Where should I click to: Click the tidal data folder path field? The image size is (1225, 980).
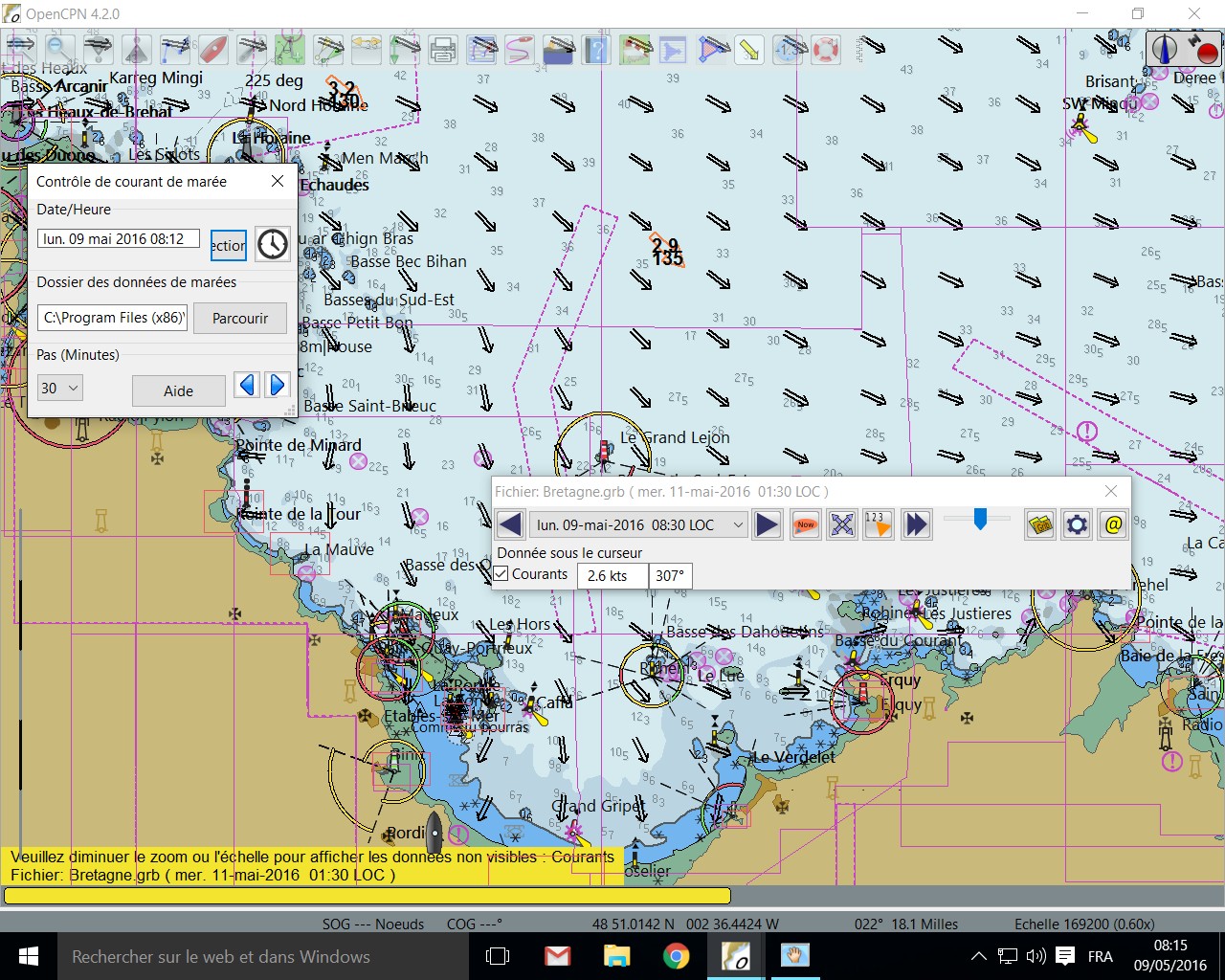[x=113, y=318]
